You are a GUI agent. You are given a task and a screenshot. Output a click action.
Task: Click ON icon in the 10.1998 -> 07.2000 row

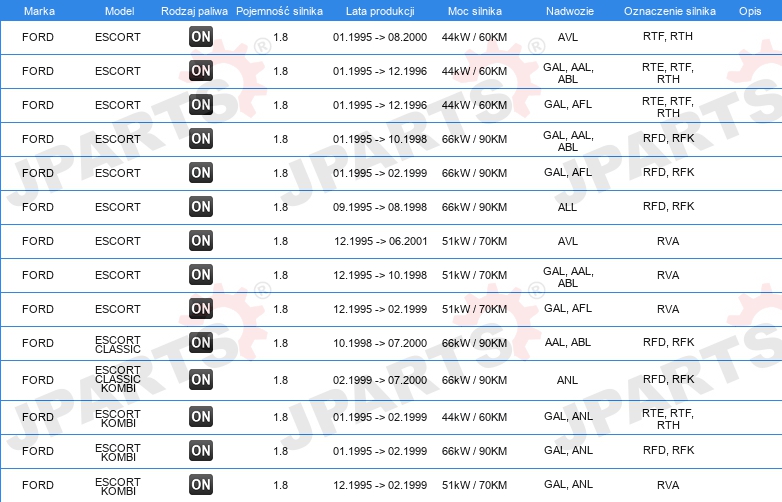point(201,342)
